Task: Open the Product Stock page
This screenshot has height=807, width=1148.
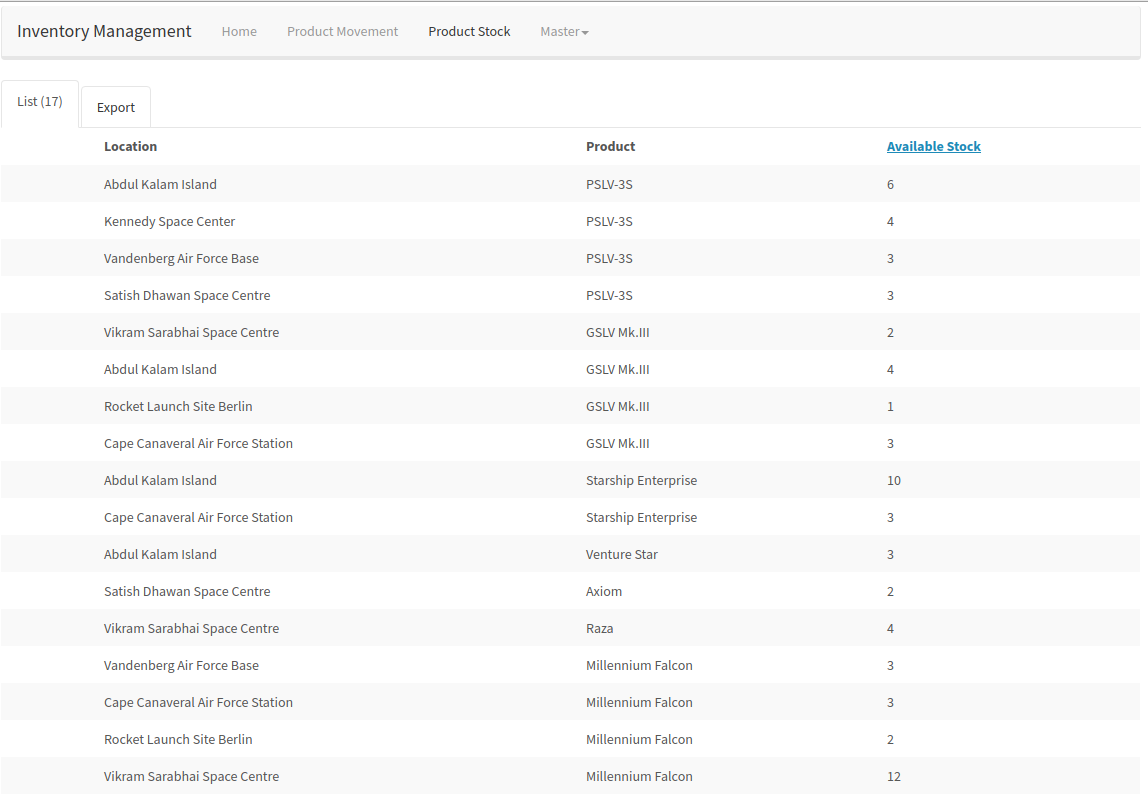Action: click(x=469, y=31)
